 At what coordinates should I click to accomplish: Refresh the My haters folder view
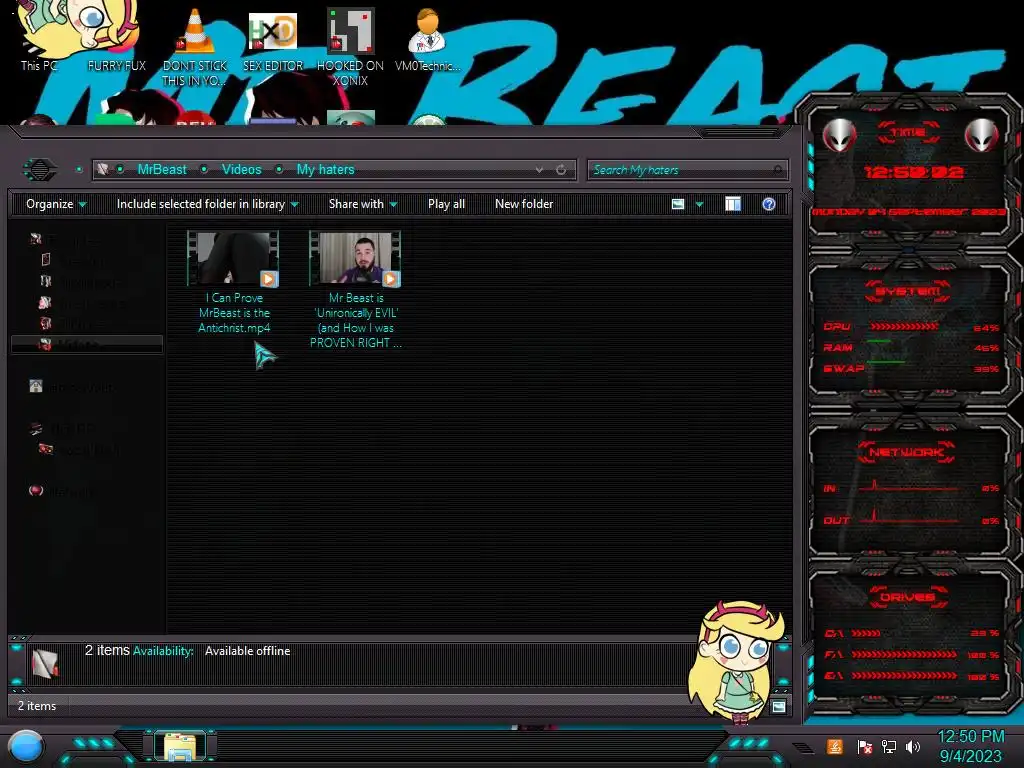(x=561, y=170)
